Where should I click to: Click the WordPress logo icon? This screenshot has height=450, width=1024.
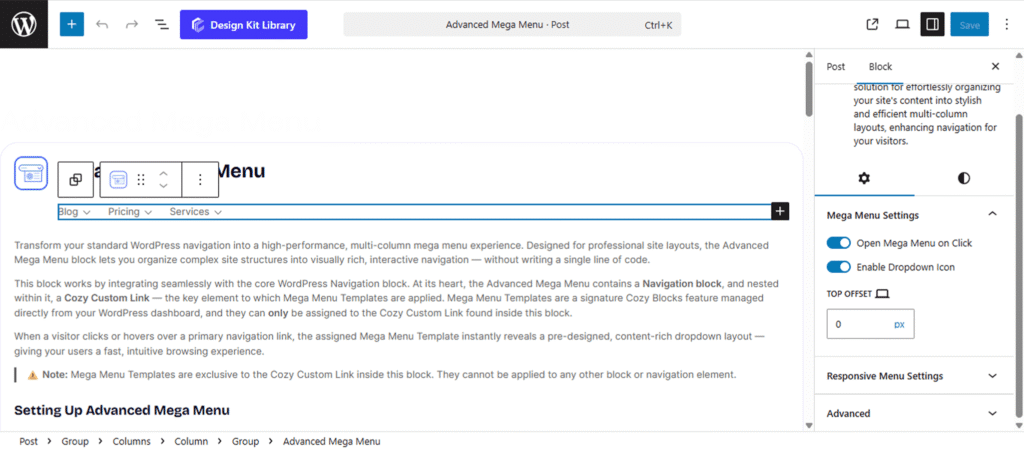click(x=24, y=24)
